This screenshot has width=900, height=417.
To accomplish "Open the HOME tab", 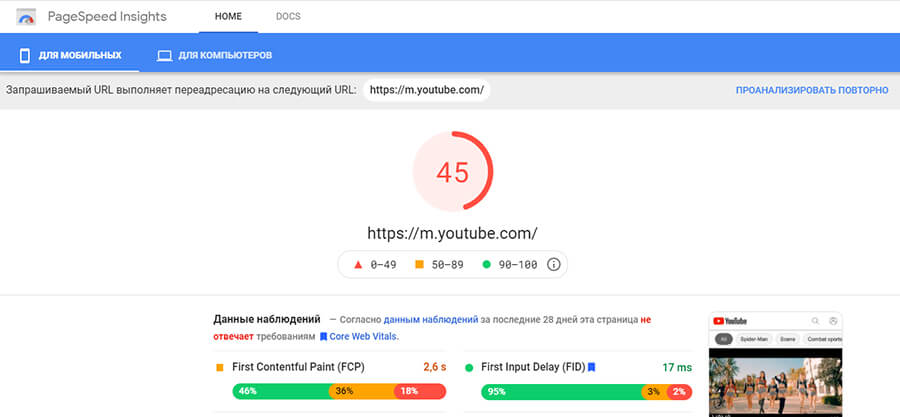I will click(228, 17).
